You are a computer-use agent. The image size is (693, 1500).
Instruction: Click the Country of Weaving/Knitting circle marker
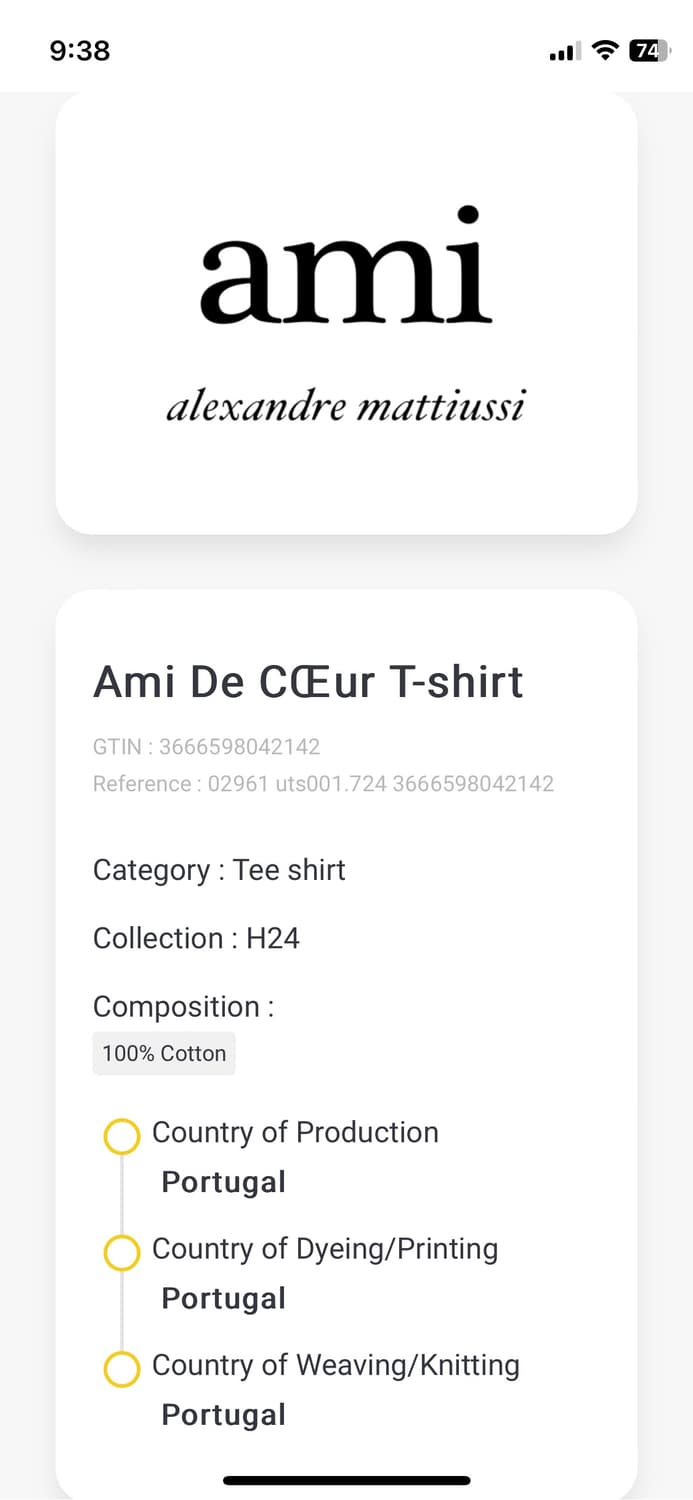point(122,1369)
